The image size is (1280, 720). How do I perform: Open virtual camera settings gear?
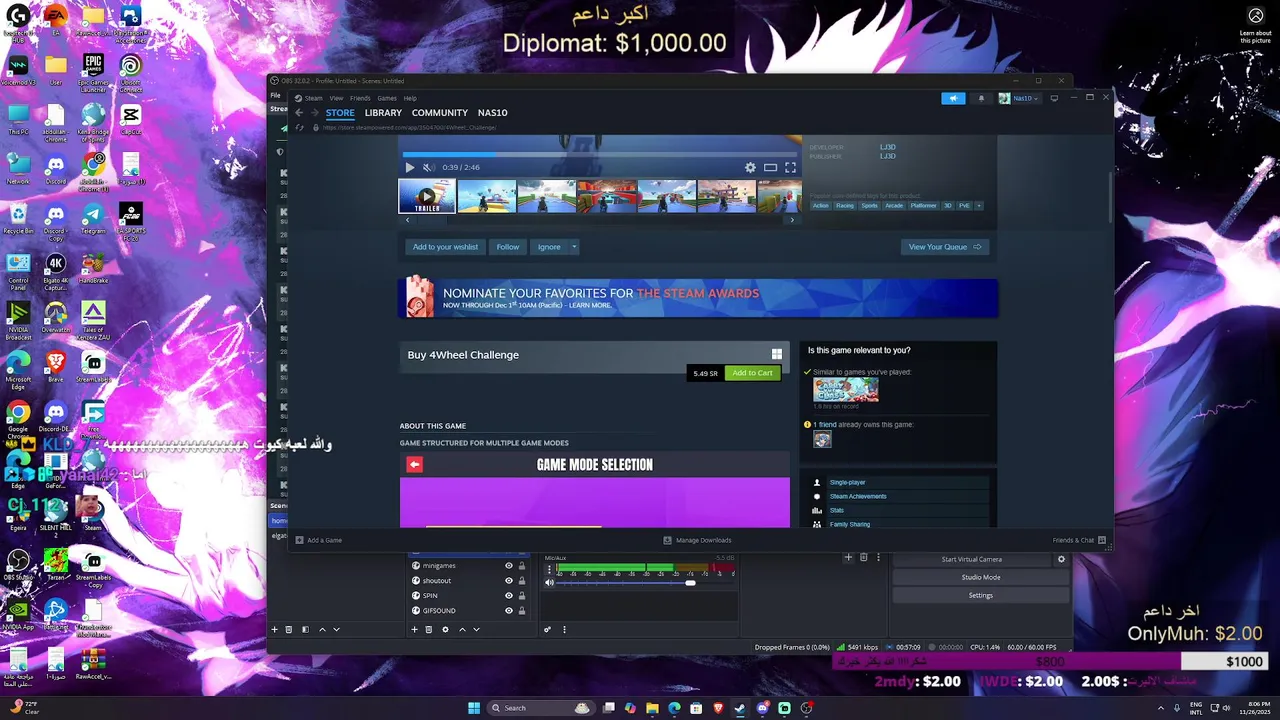[x=1061, y=559]
